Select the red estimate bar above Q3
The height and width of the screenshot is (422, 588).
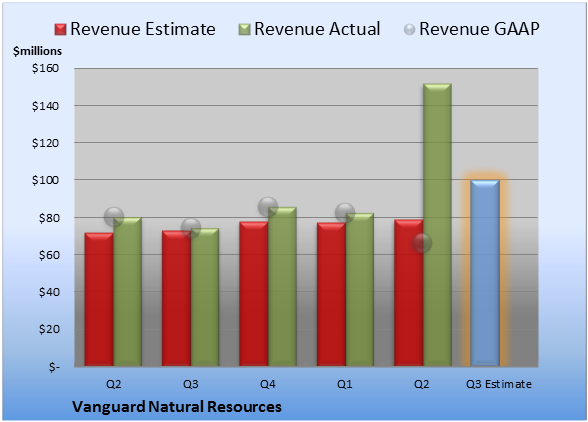[x=176, y=298]
